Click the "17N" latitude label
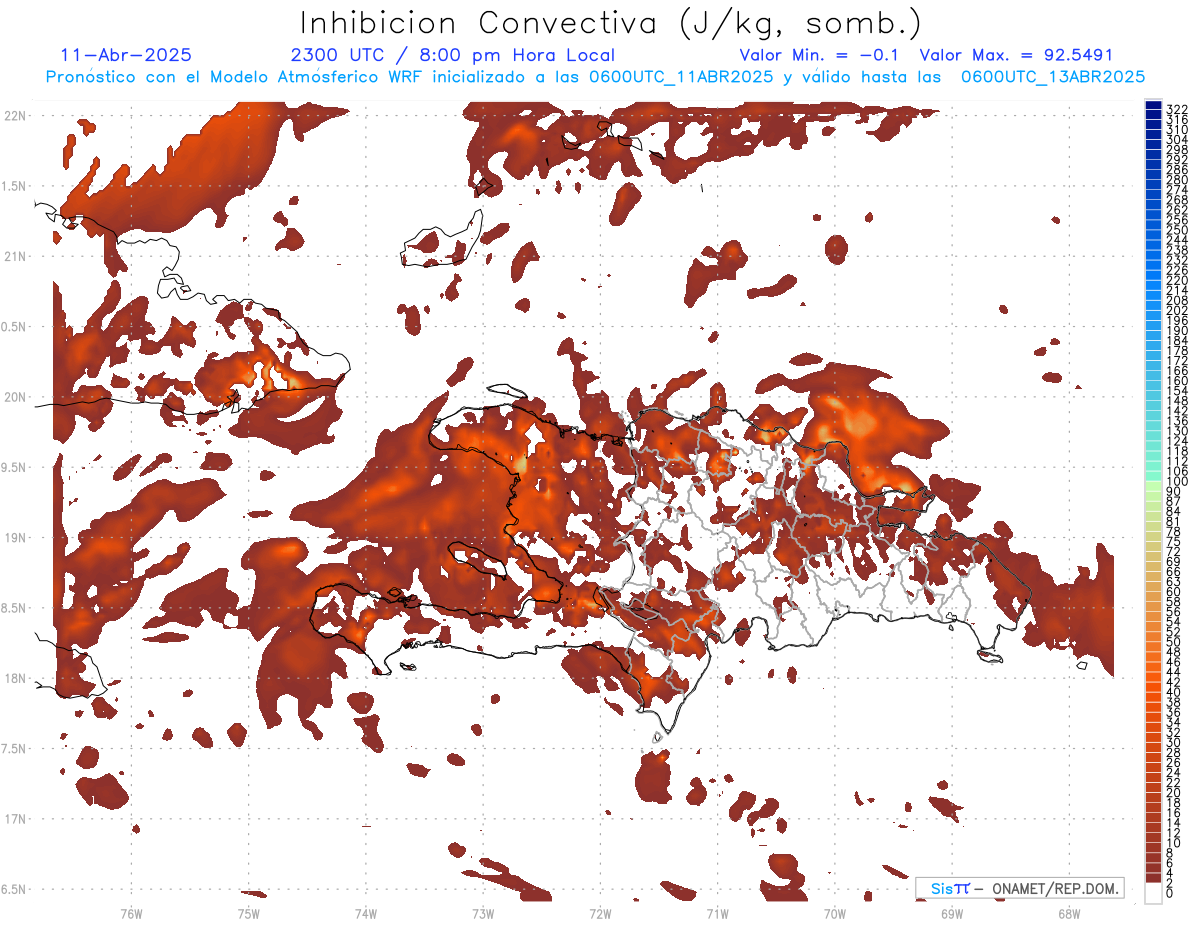 tap(14, 819)
